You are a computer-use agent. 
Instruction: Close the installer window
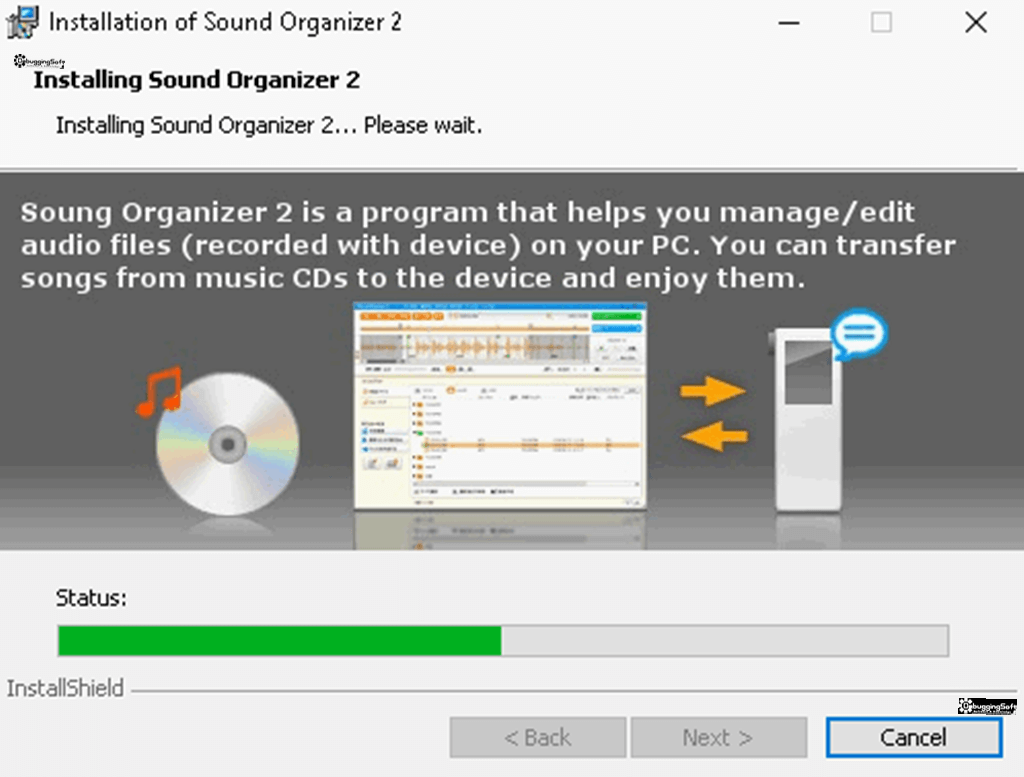(x=976, y=22)
